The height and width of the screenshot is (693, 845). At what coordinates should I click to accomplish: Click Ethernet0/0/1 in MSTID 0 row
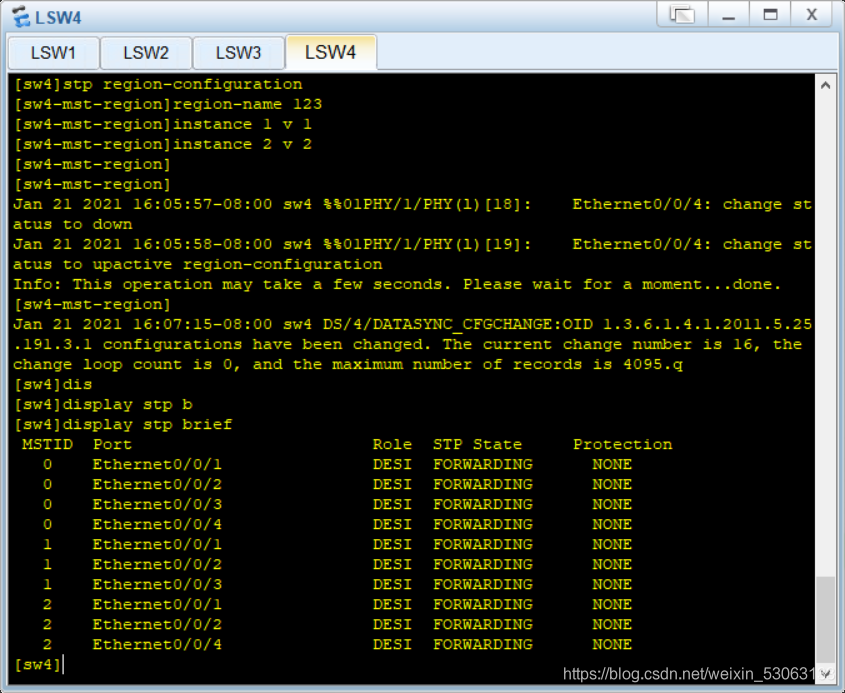(157, 465)
